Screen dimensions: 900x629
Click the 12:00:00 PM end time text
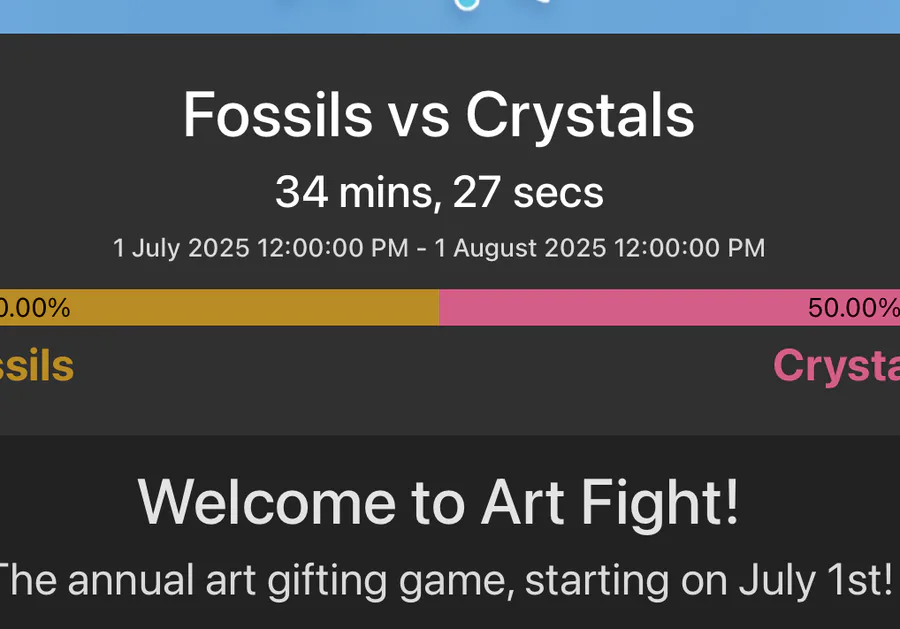pyautogui.click(x=689, y=248)
